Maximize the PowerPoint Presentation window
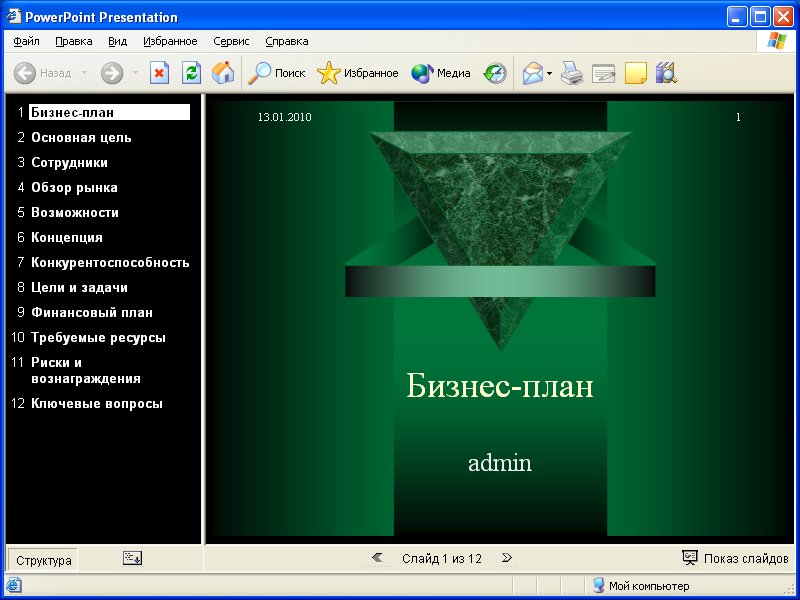Screen dimensions: 800x600 (760, 17)
